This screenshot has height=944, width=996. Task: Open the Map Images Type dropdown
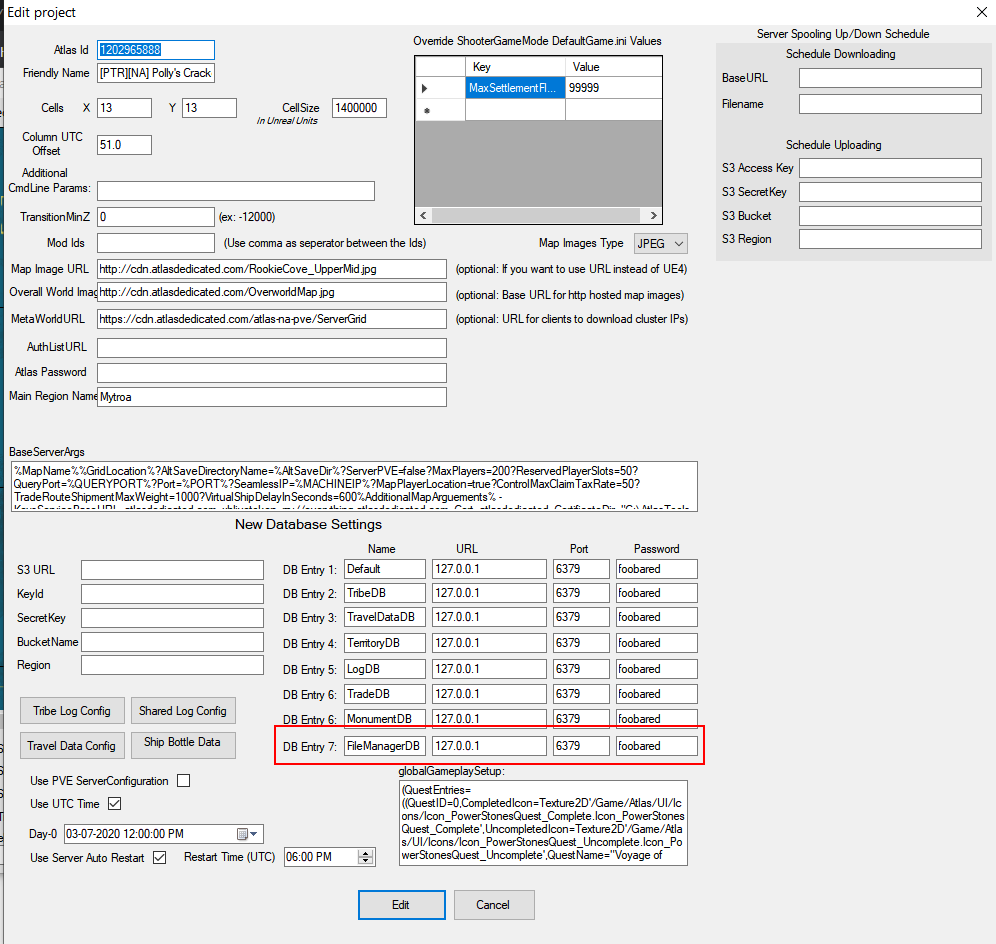(x=661, y=243)
